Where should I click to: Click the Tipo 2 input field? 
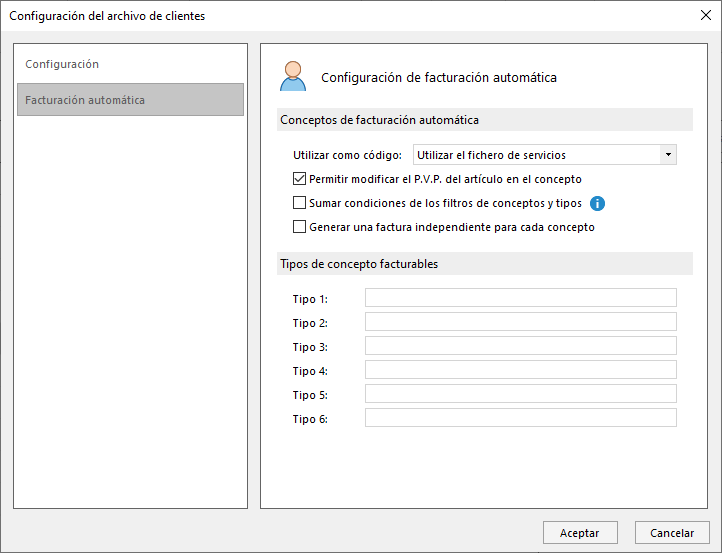(x=521, y=321)
